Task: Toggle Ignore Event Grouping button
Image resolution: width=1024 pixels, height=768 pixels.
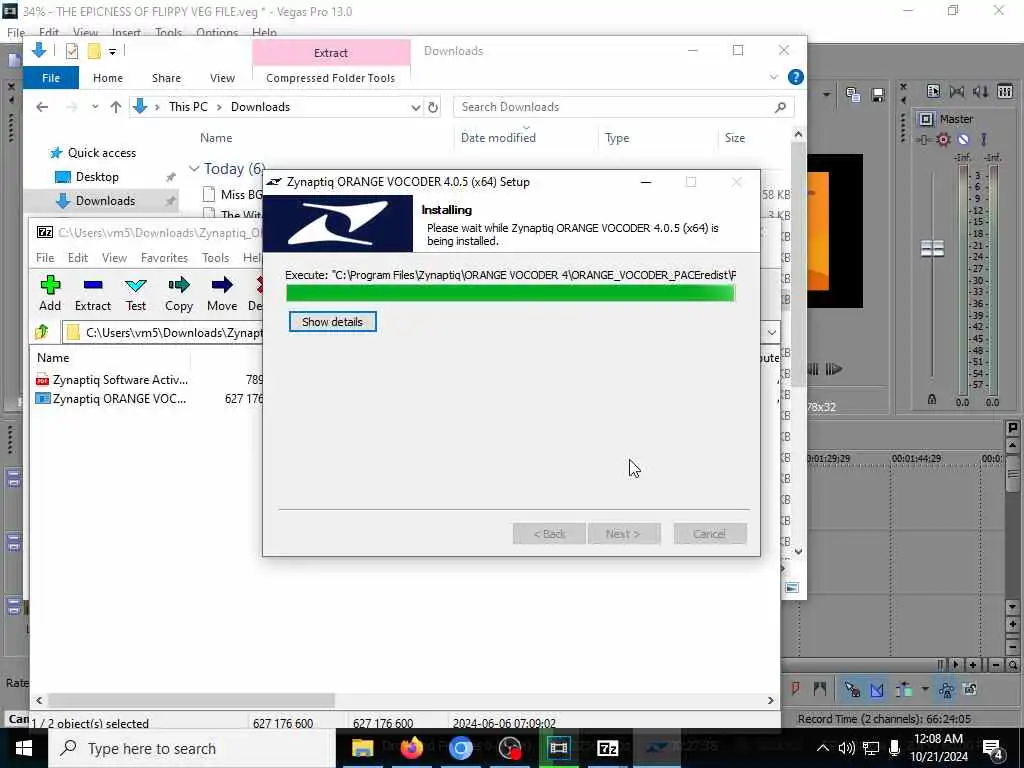Action: pyautogui.click(x=970, y=689)
